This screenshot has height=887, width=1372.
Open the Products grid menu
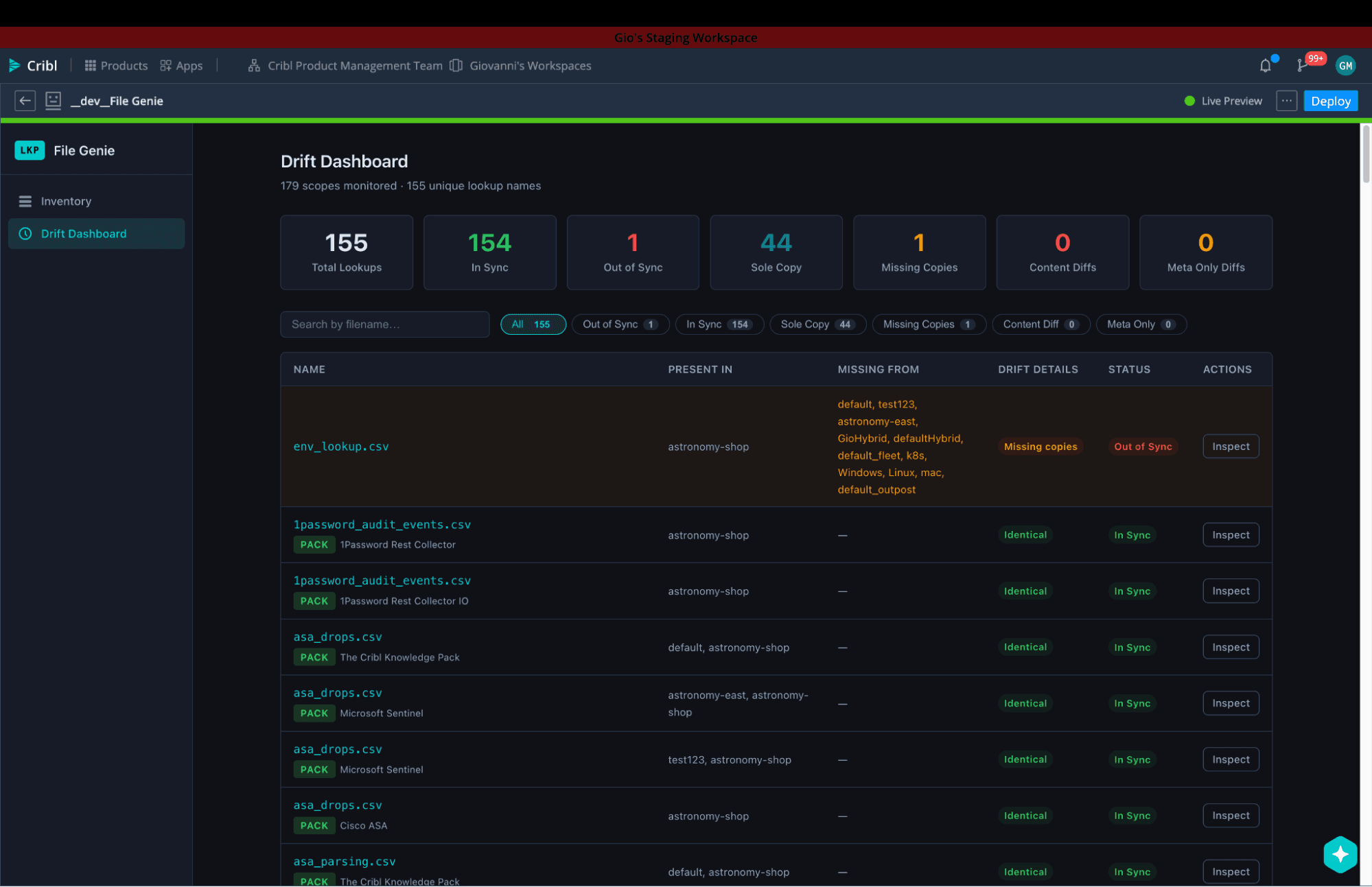(116, 66)
